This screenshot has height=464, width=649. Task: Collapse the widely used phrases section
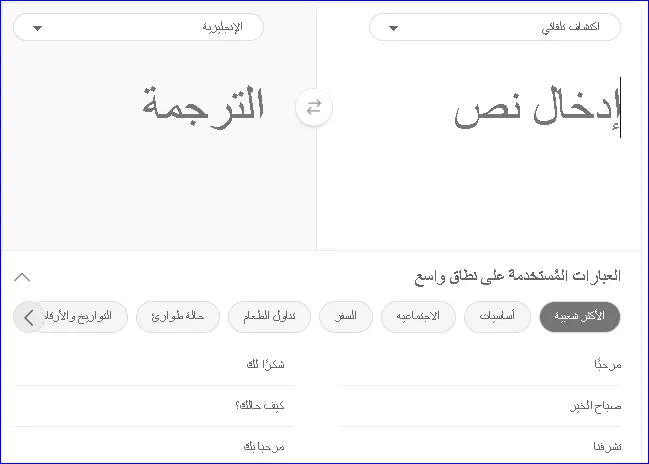click(x=22, y=277)
